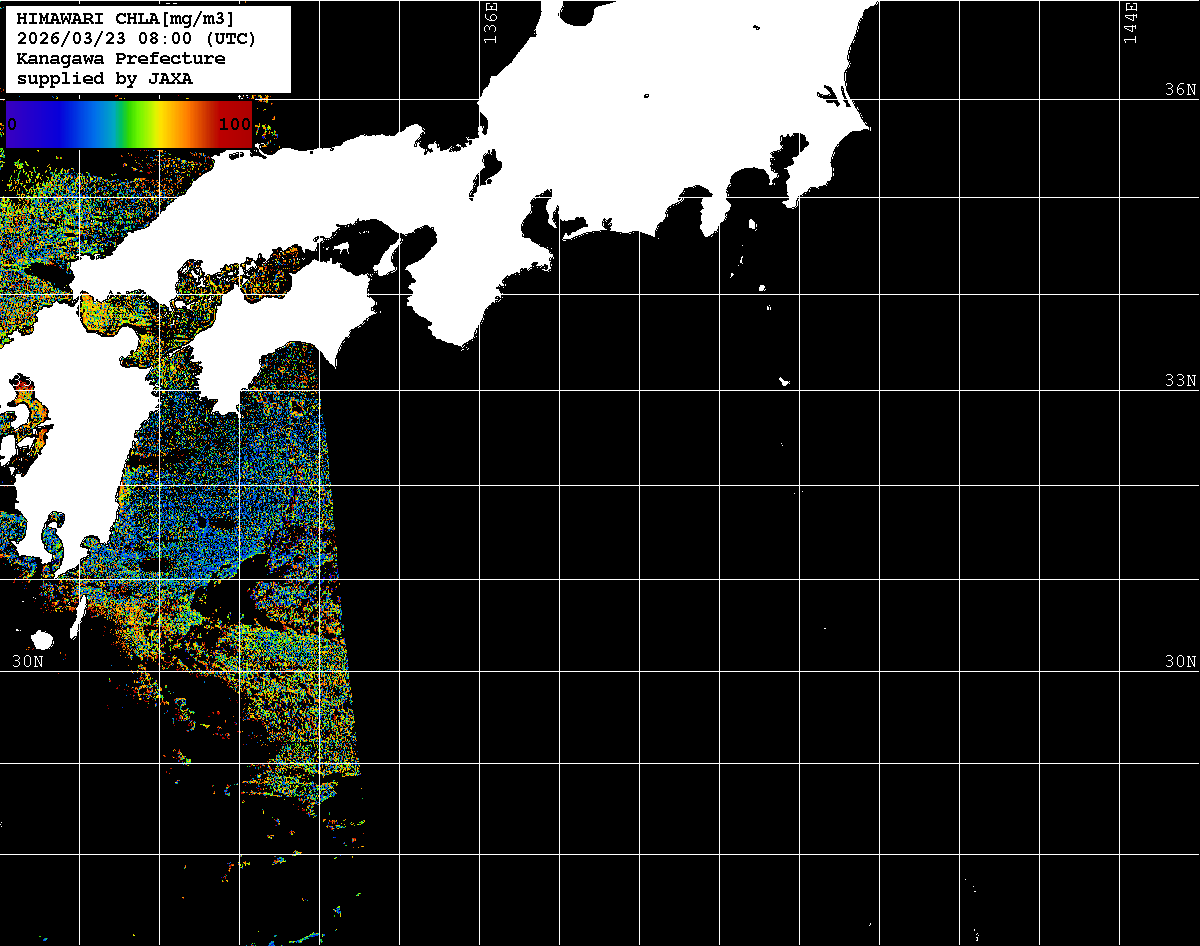Screen dimensions: 1200x946
Task: Click the 30N label on the left edge
Action: point(28,661)
